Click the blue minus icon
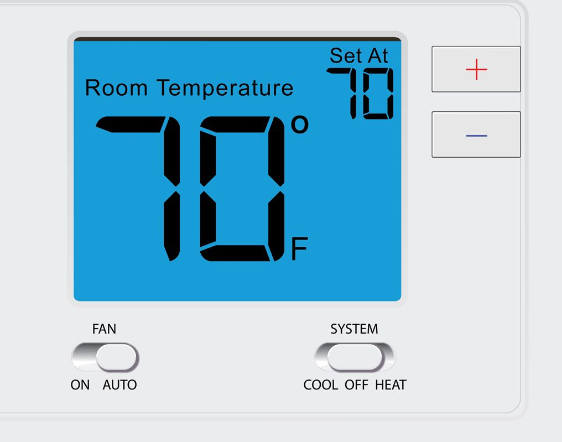 pos(476,136)
